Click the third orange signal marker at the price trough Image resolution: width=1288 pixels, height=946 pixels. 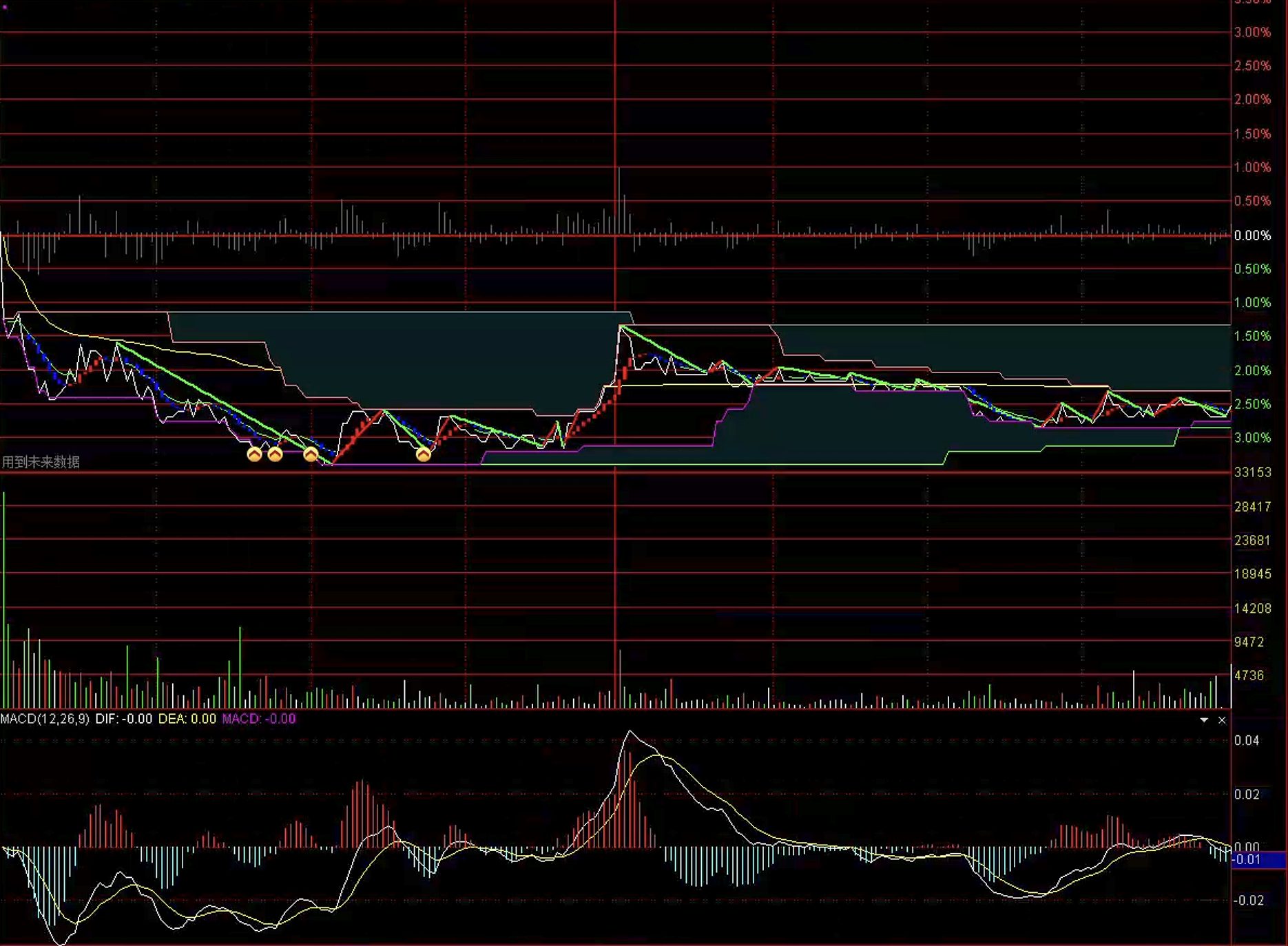pyautogui.click(x=311, y=454)
